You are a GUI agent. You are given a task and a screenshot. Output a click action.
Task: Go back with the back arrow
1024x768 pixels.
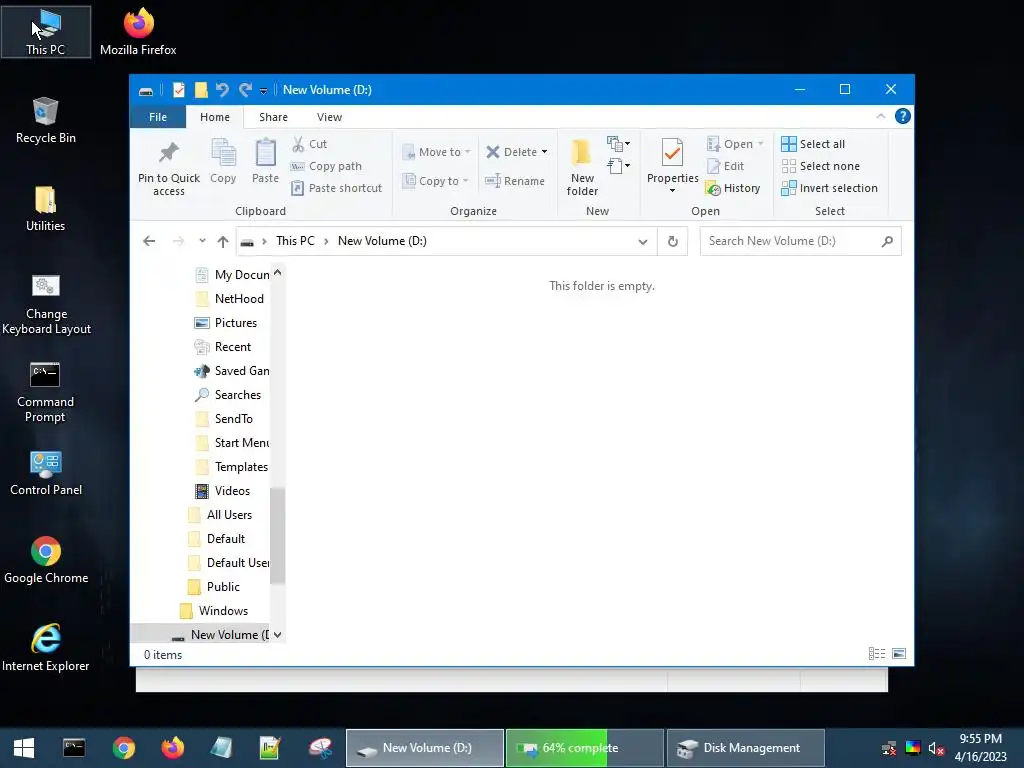[149, 241]
